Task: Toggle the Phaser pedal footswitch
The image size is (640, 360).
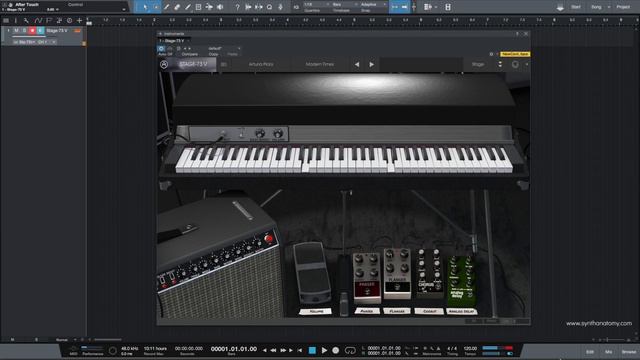Action: click(367, 291)
